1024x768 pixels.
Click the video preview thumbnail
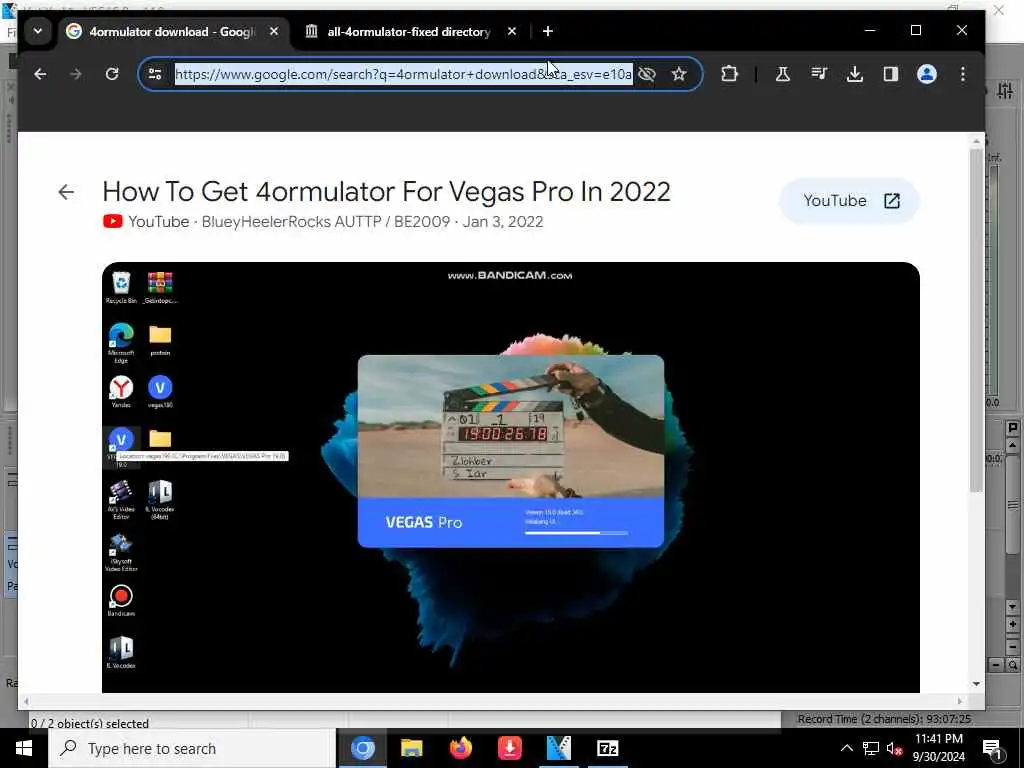click(511, 477)
